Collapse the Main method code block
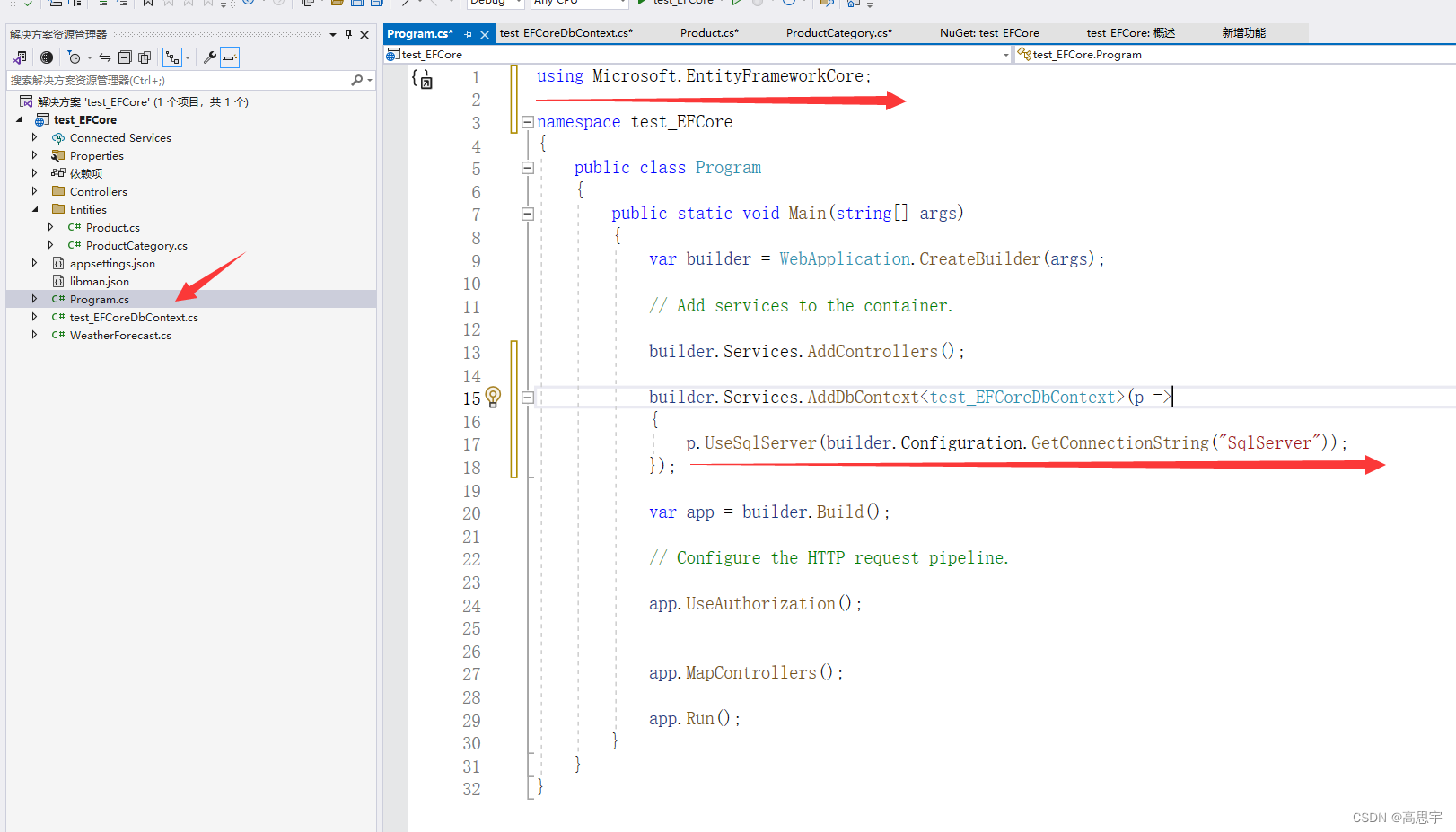 528,214
